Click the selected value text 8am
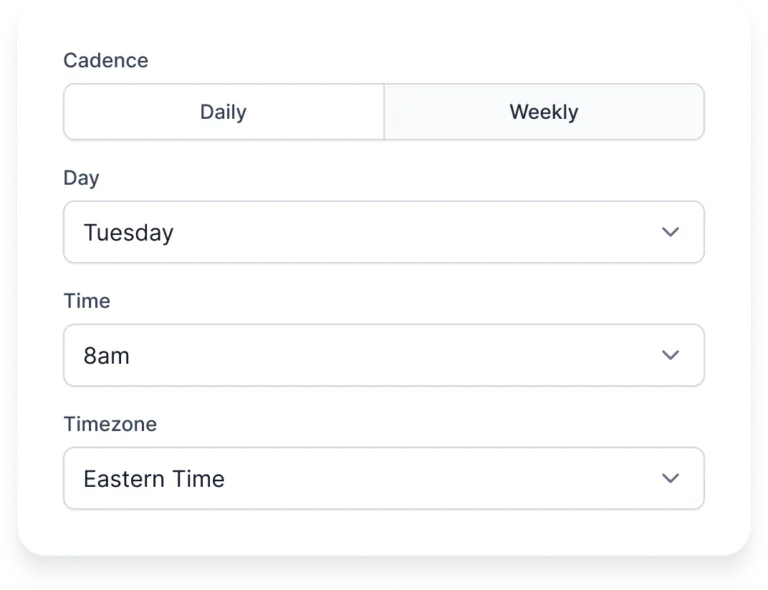Viewport: 768px width, 590px height. pos(106,356)
